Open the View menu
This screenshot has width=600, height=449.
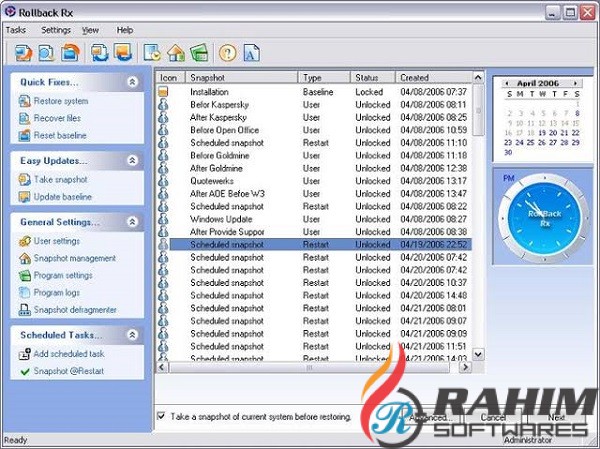(x=90, y=30)
